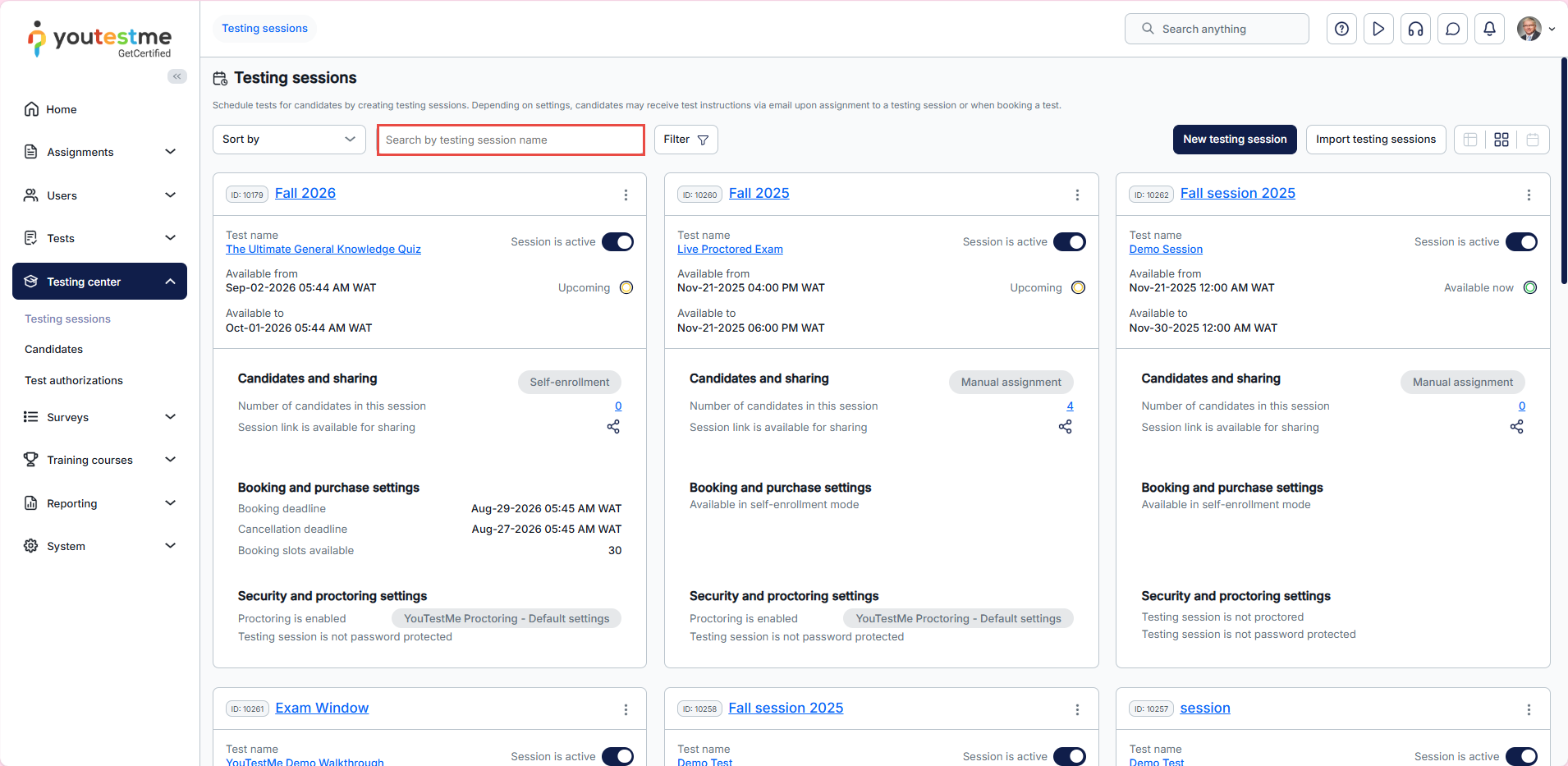1568x766 pixels.
Task: Click share icon in Fall 2026 card
Action: tap(613, 427)
